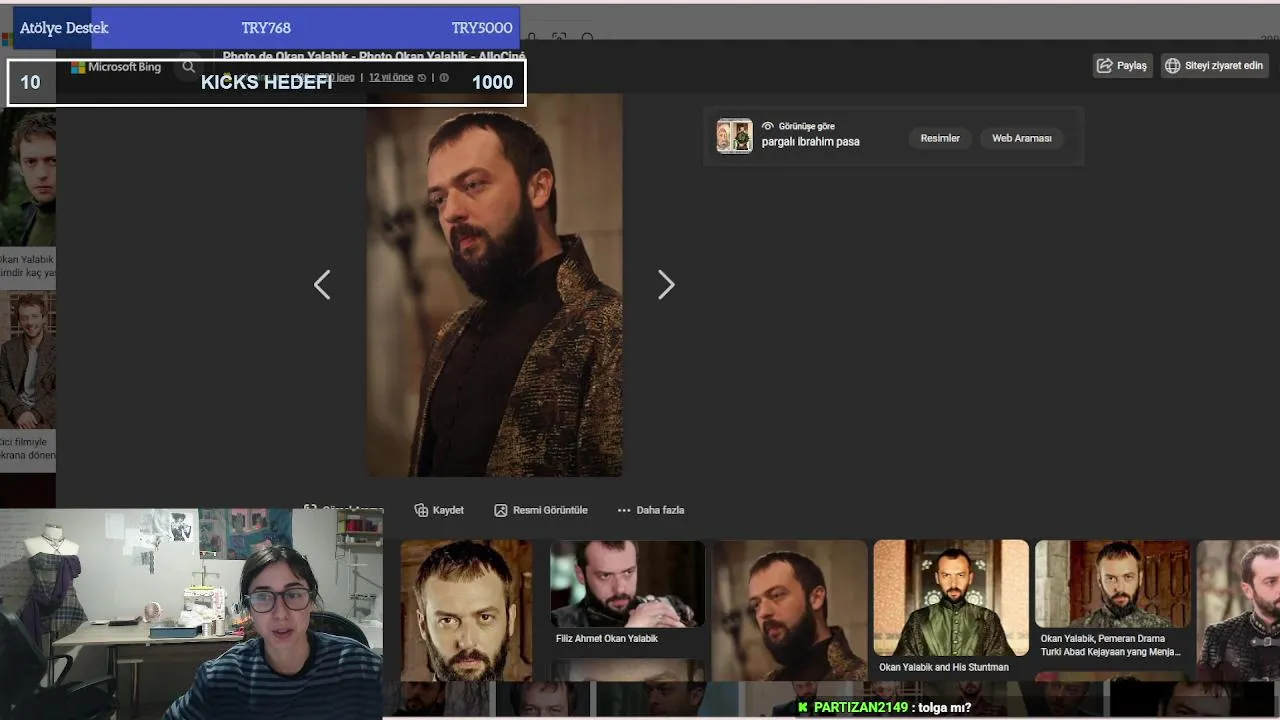Open the 'Pemeran Drama Turki' thumbnail image

1113,584
